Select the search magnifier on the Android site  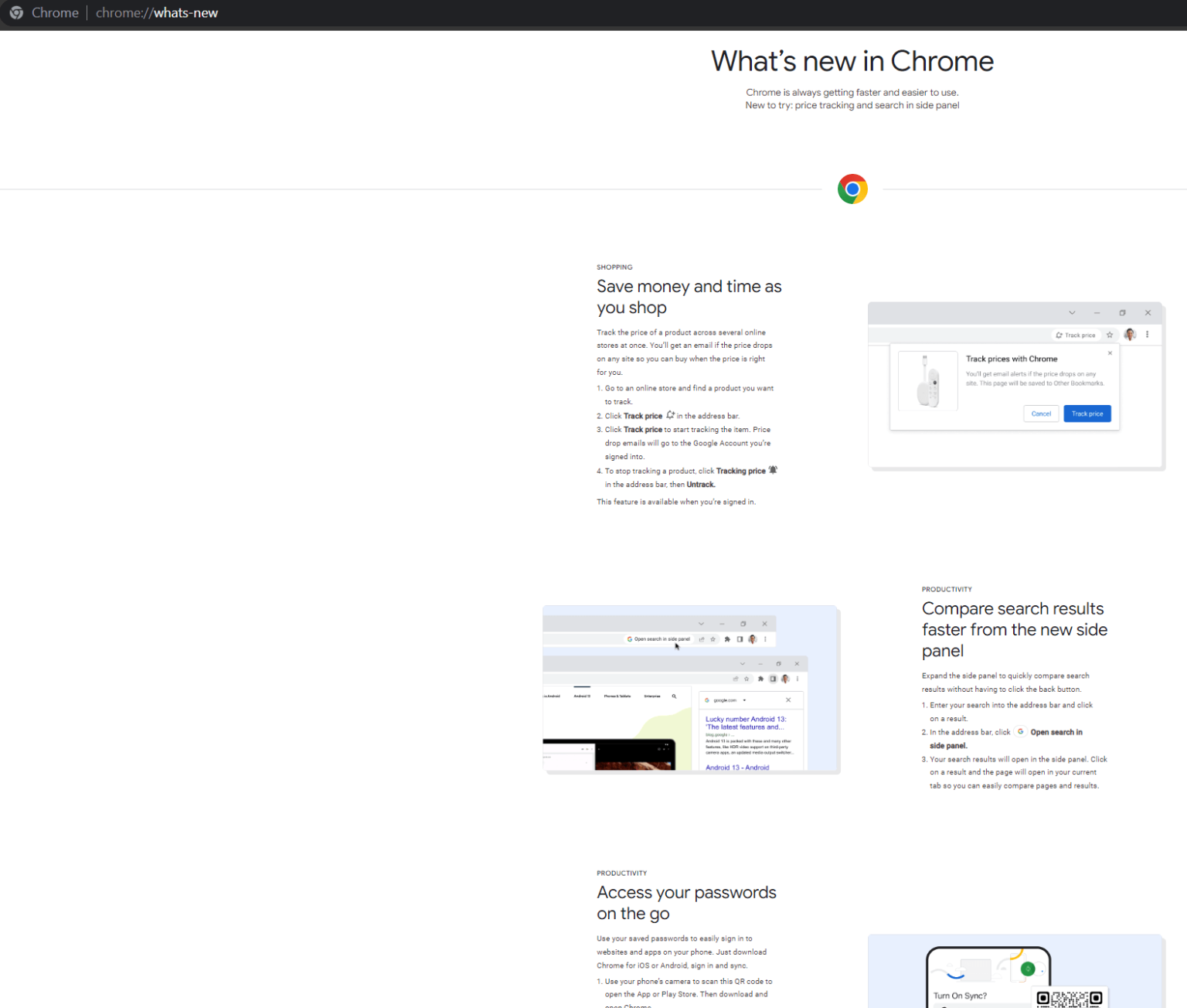pyautogui.click(x=675, y=696)
